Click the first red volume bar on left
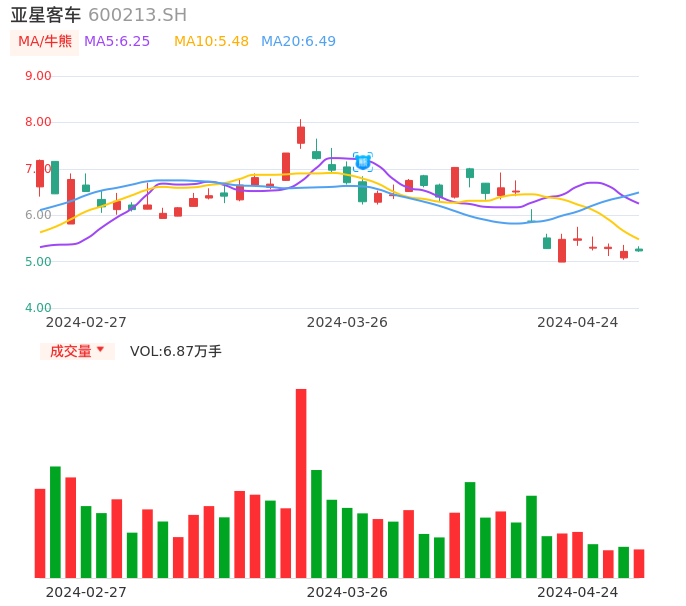This screenshot has width=686, height=606. pos(40,532)
